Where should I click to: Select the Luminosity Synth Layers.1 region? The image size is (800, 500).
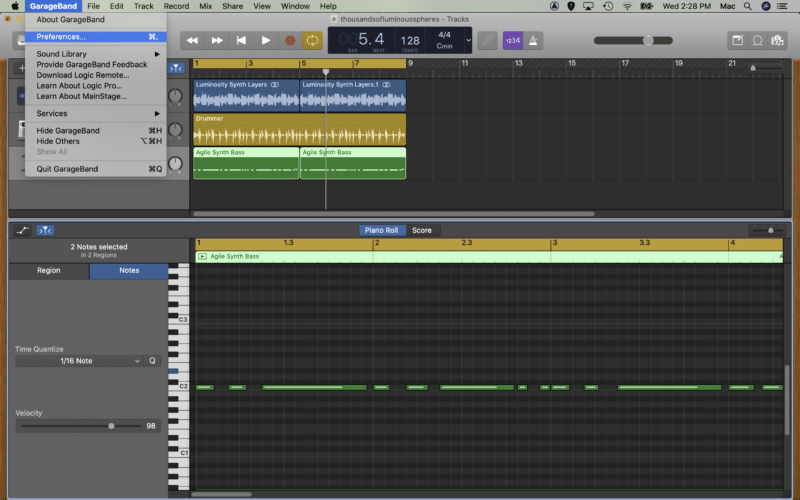pos(353,95)
